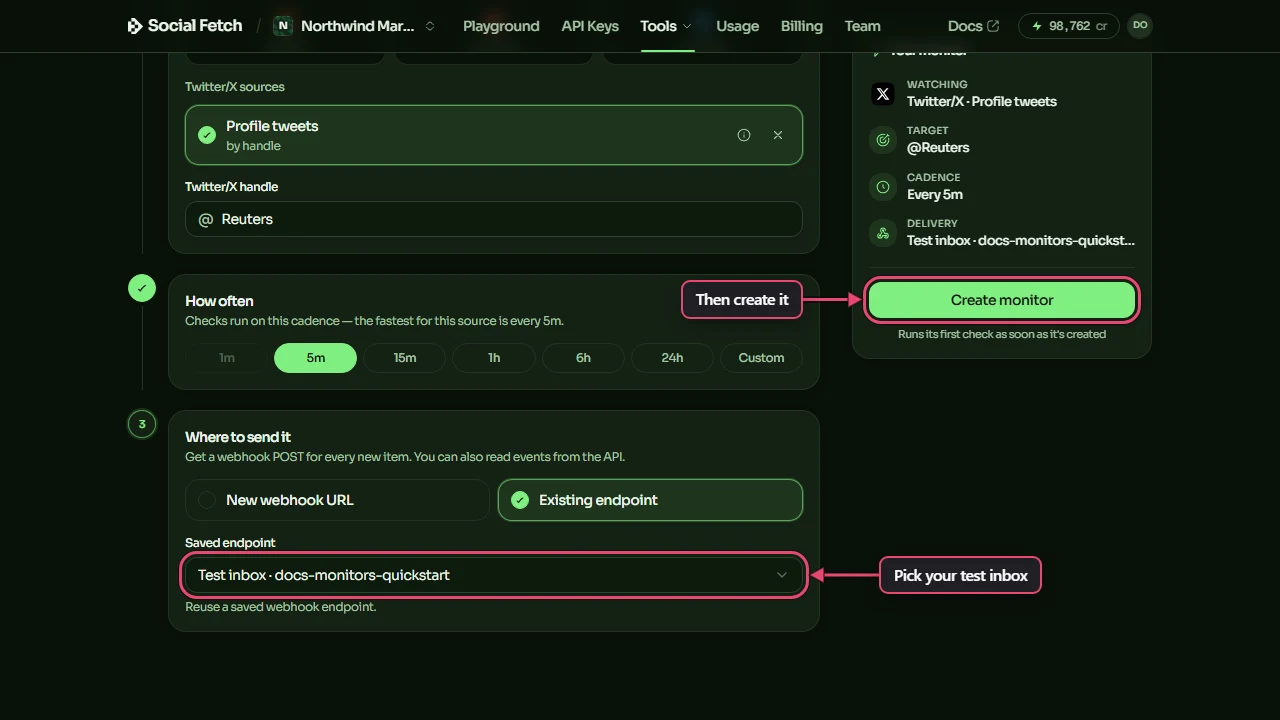
Task: Click the external link icon beside Docs
Action: pos(993,26)
